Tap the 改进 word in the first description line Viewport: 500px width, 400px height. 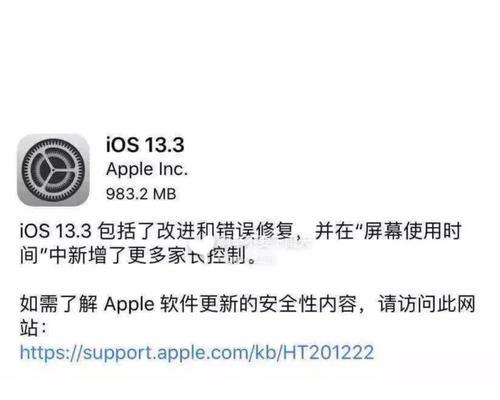click(x=176, y=231)
